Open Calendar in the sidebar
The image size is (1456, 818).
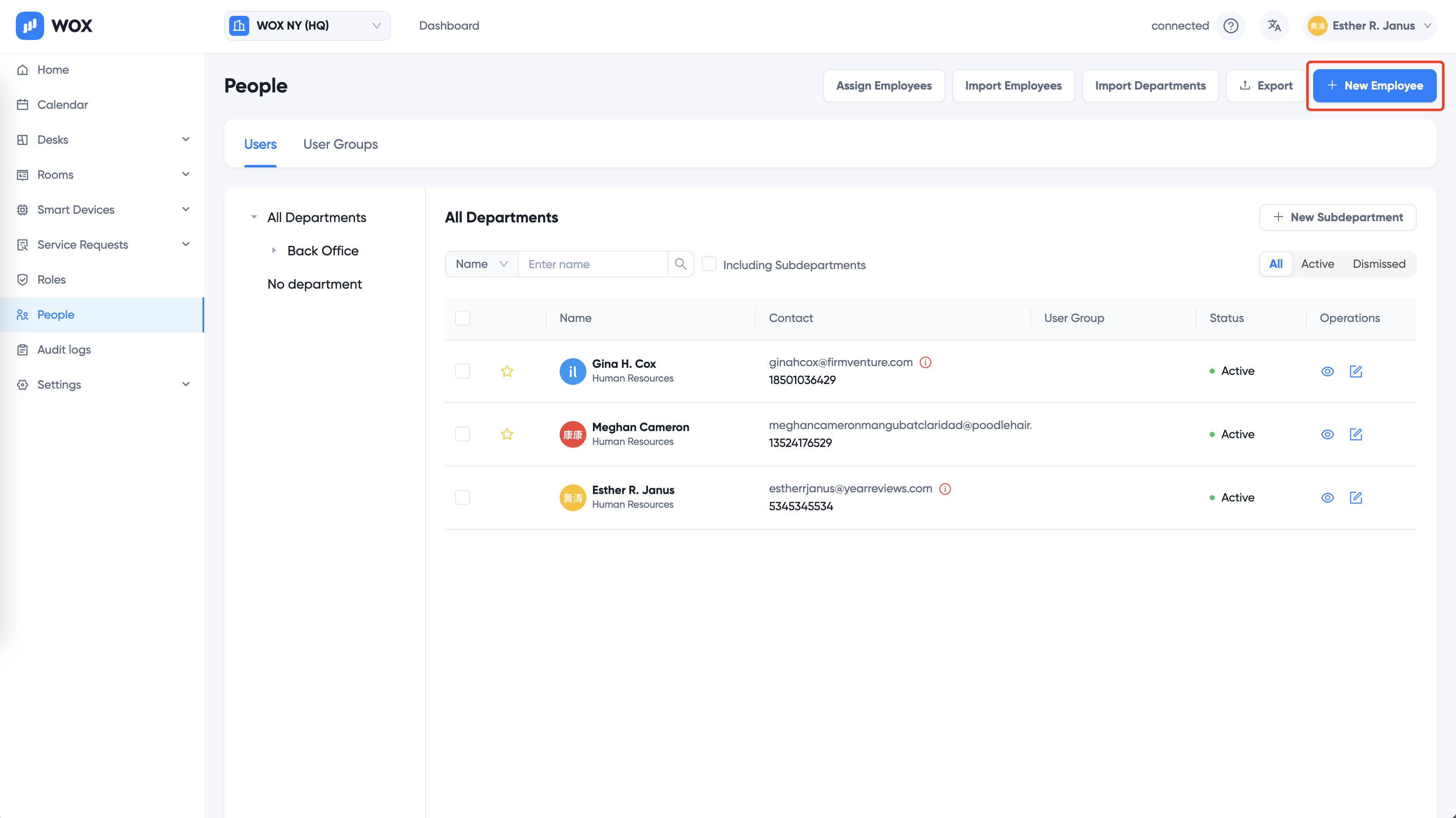tap(102, 105)
